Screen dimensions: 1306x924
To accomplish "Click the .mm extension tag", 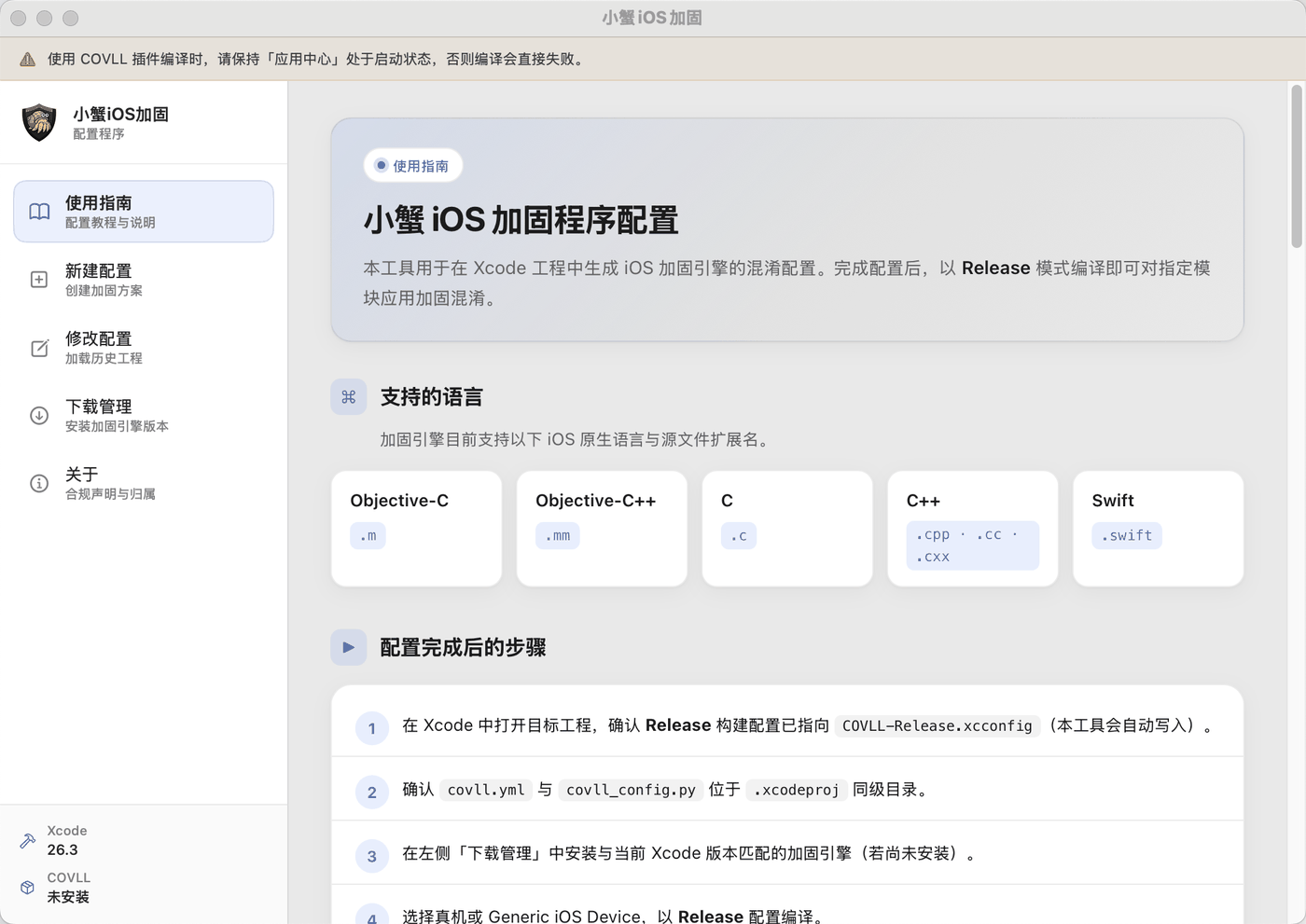I will pyautogui.click(x=558, y=535).
